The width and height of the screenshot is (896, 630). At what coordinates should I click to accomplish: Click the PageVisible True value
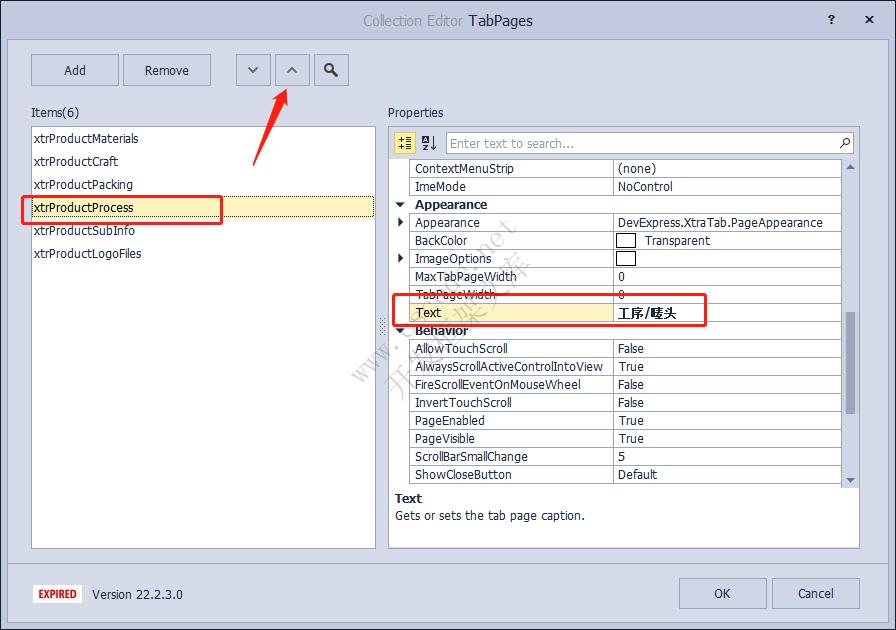tap(631, 439)
